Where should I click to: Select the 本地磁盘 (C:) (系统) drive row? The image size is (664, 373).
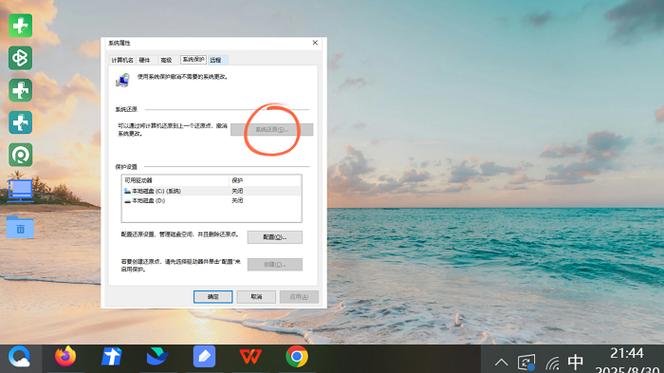(x=211, y=191)
